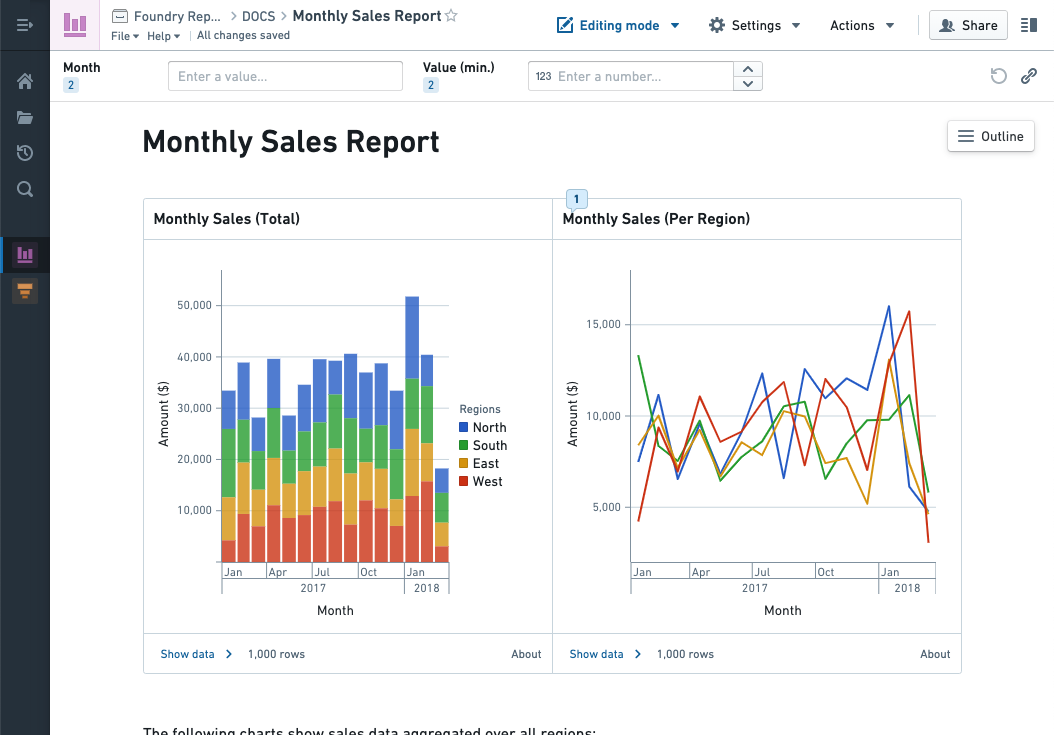
Task: Open the File menu
Action: [x=125, y=36]
